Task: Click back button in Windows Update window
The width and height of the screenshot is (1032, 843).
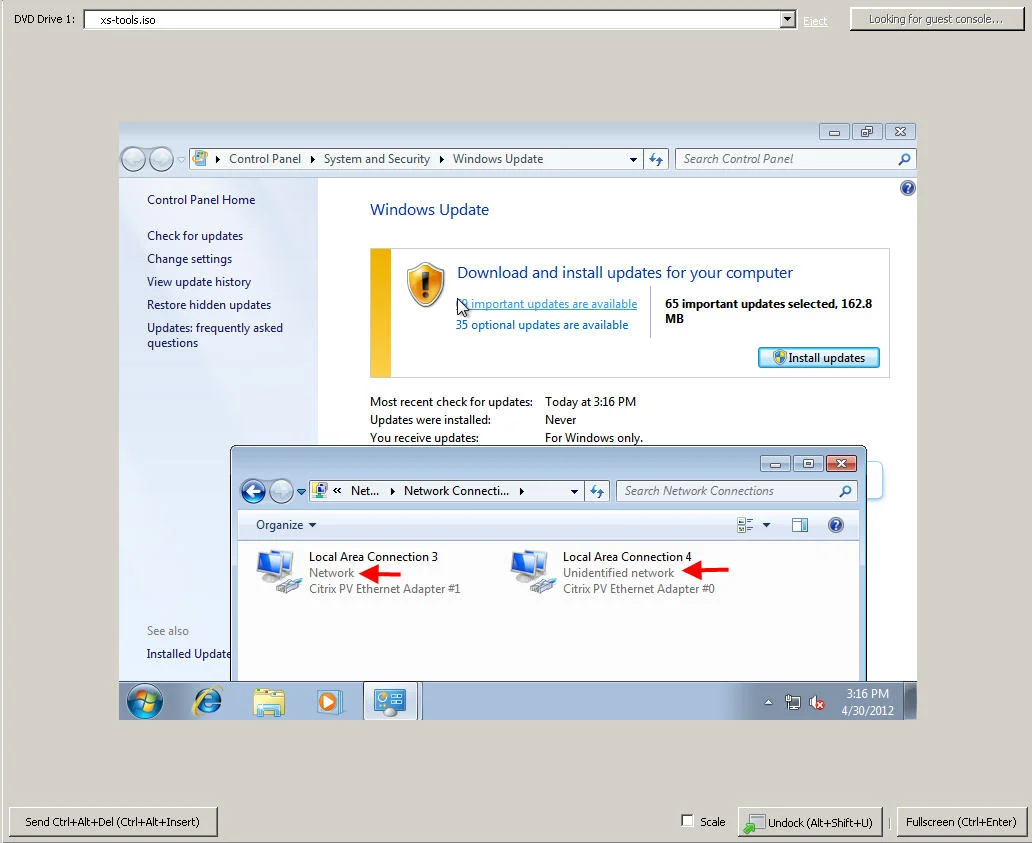Action: [x=133, y=159]
